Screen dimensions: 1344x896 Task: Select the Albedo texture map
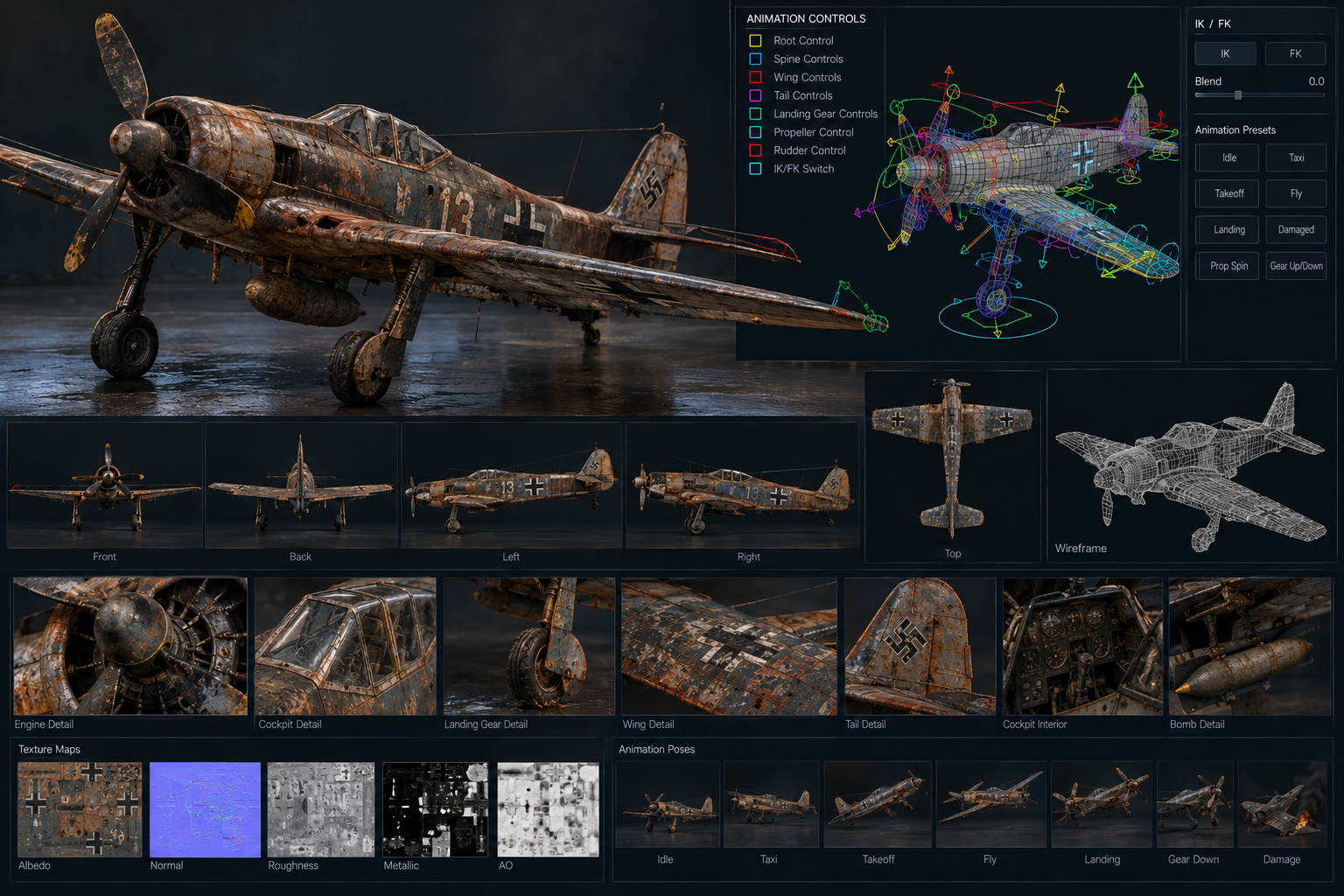pos(80,809)
